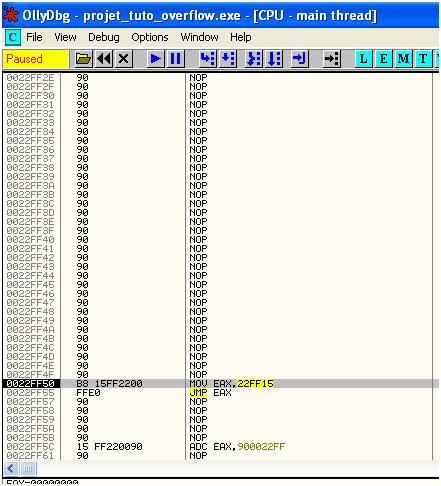Open the View menu
Screen dimensions: 441x486
(x=65, y=37)
